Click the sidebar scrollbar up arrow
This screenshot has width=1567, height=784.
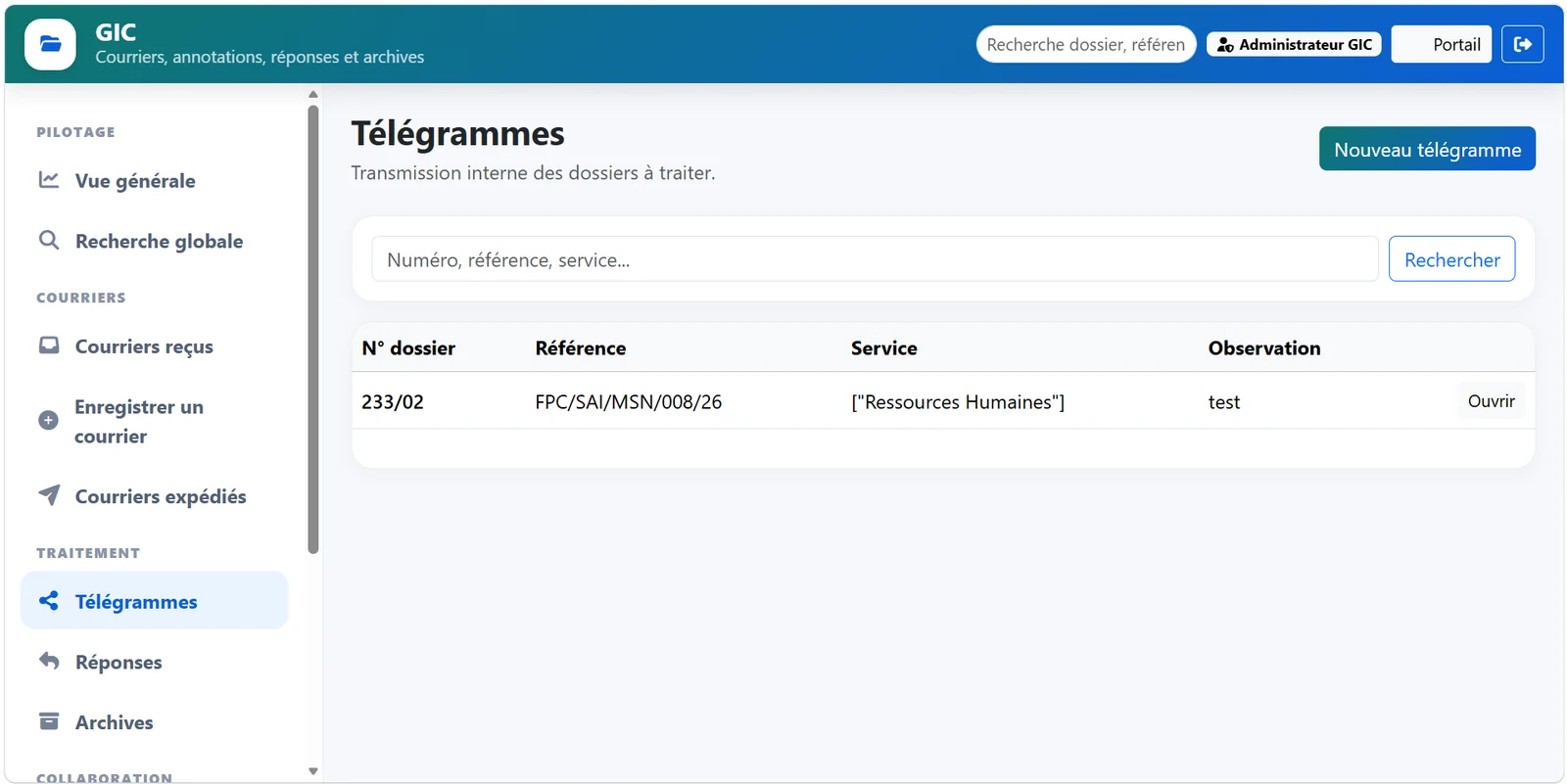pyautogui.click(x=313, y=95)
